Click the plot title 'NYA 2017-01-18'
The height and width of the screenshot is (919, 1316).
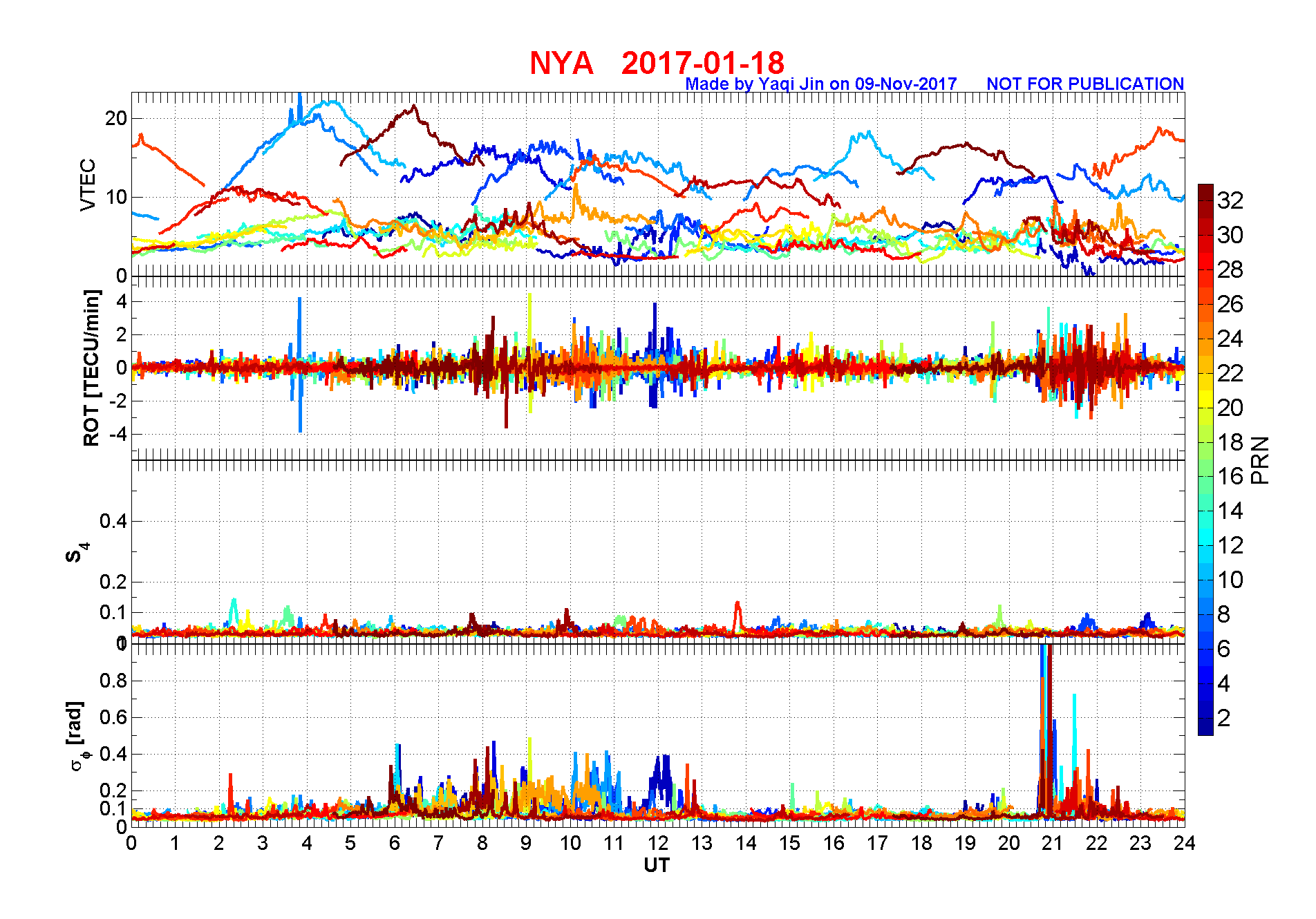[x=657, y=63]
